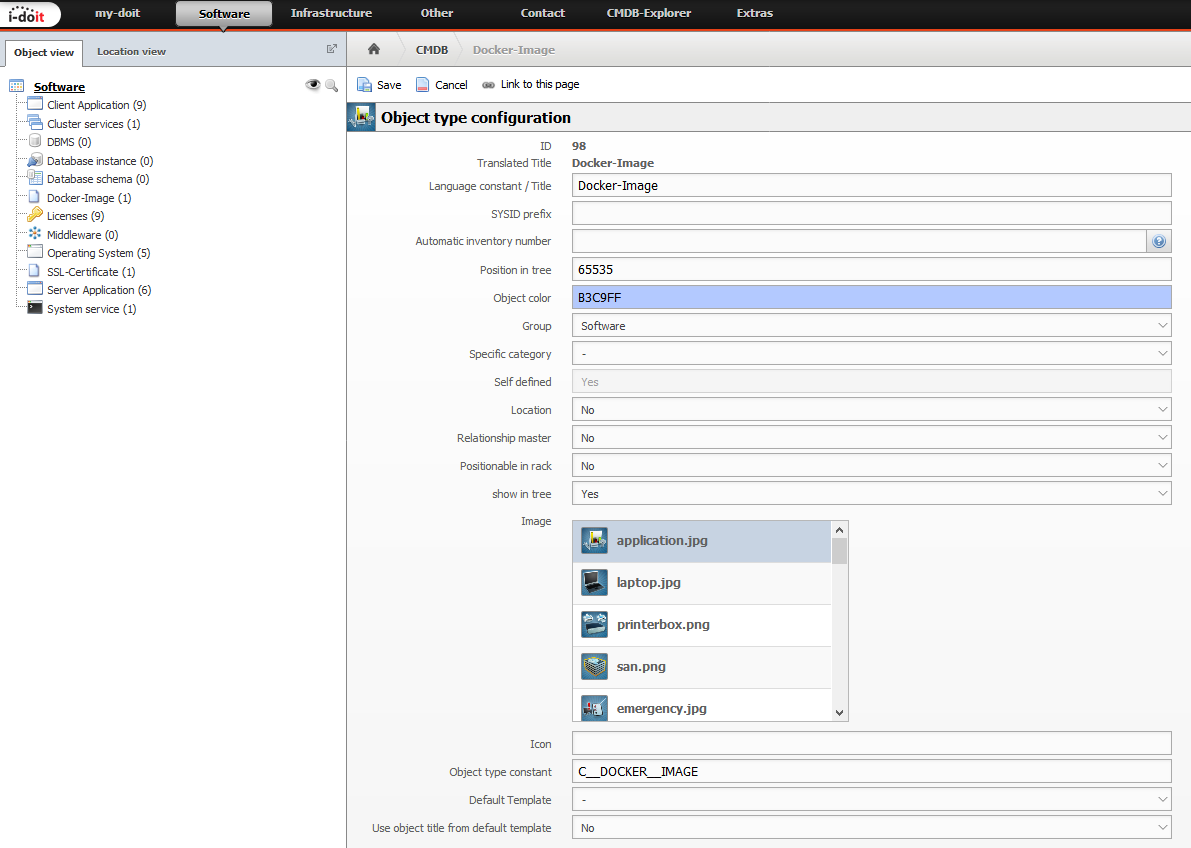
Task: Open the Specific category dropdown
Action: point(871,354)
